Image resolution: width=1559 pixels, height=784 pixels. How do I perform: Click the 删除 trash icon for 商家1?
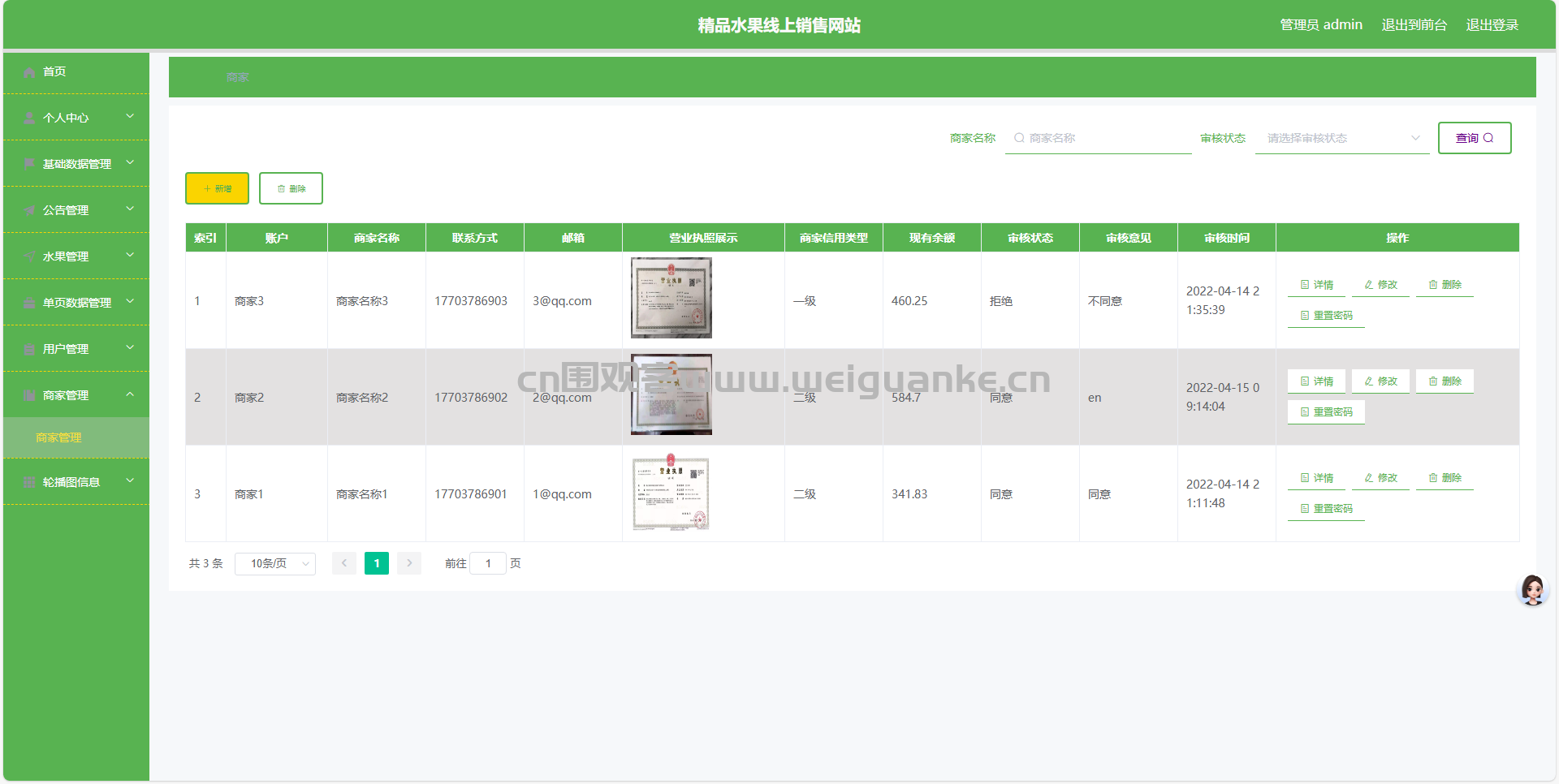coord(1433,478)
